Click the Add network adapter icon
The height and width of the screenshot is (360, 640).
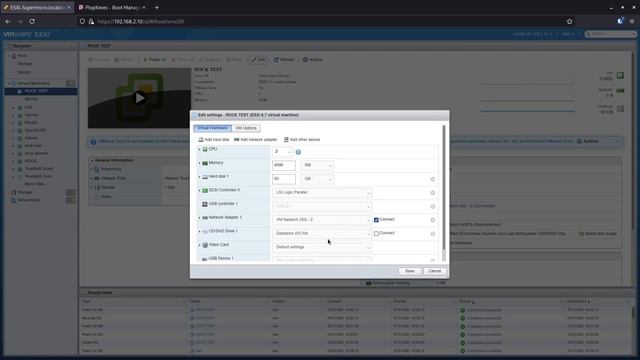(x=236, y=140)
